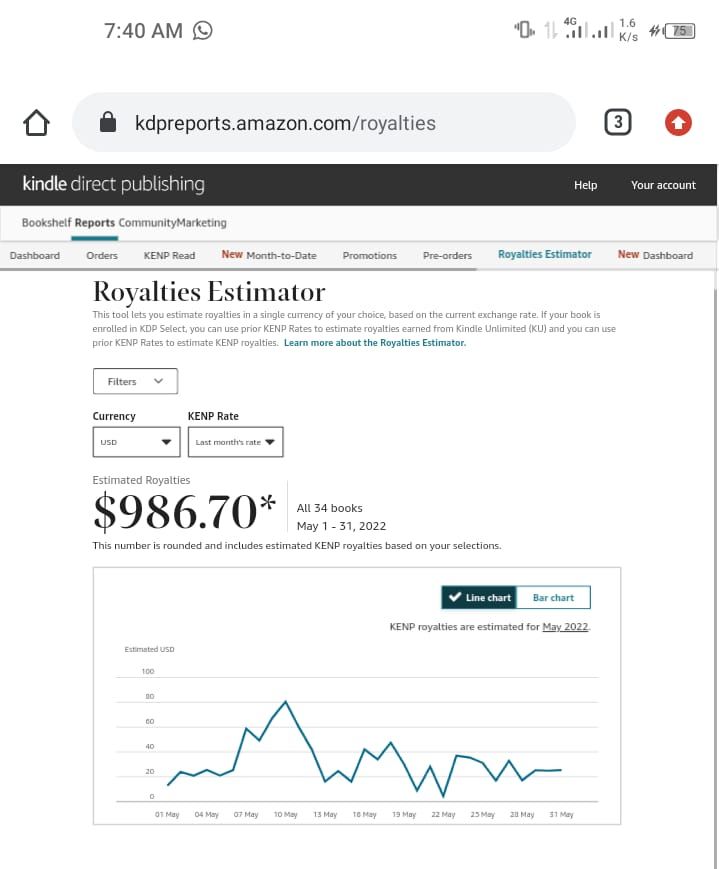
Task: Expand the Filters dropdown
Action: point(135,381)
